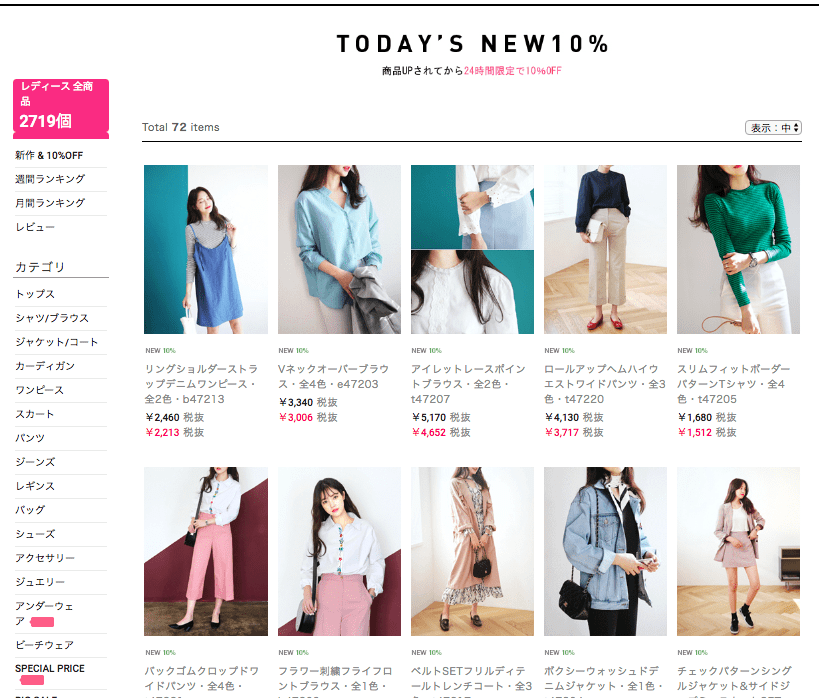This screenshot has height=698, width=819.
Task: Open the 表示：中 display size dropdown
Action: (x=773, y=127)
